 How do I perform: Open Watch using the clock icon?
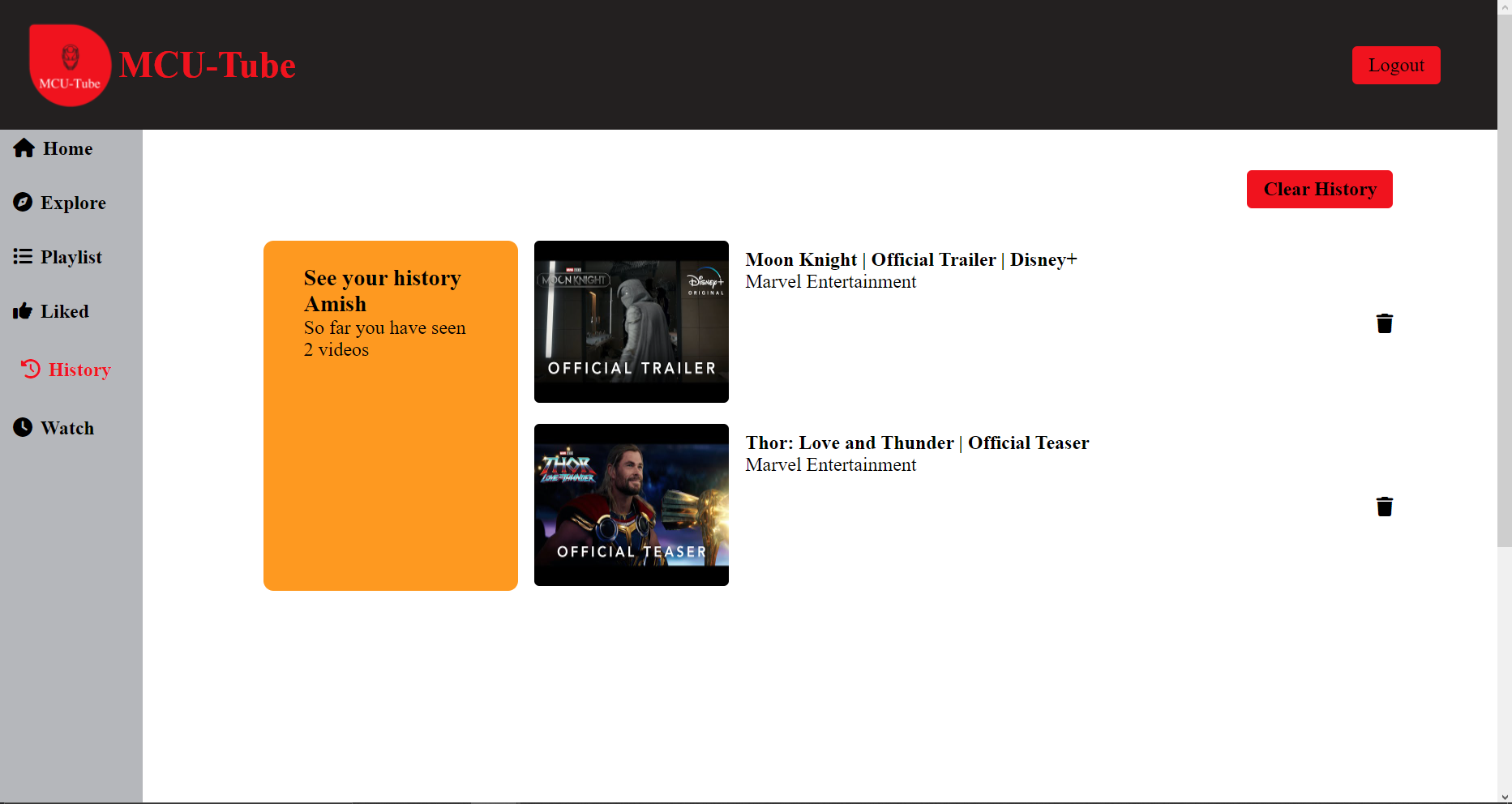[22, 427]
